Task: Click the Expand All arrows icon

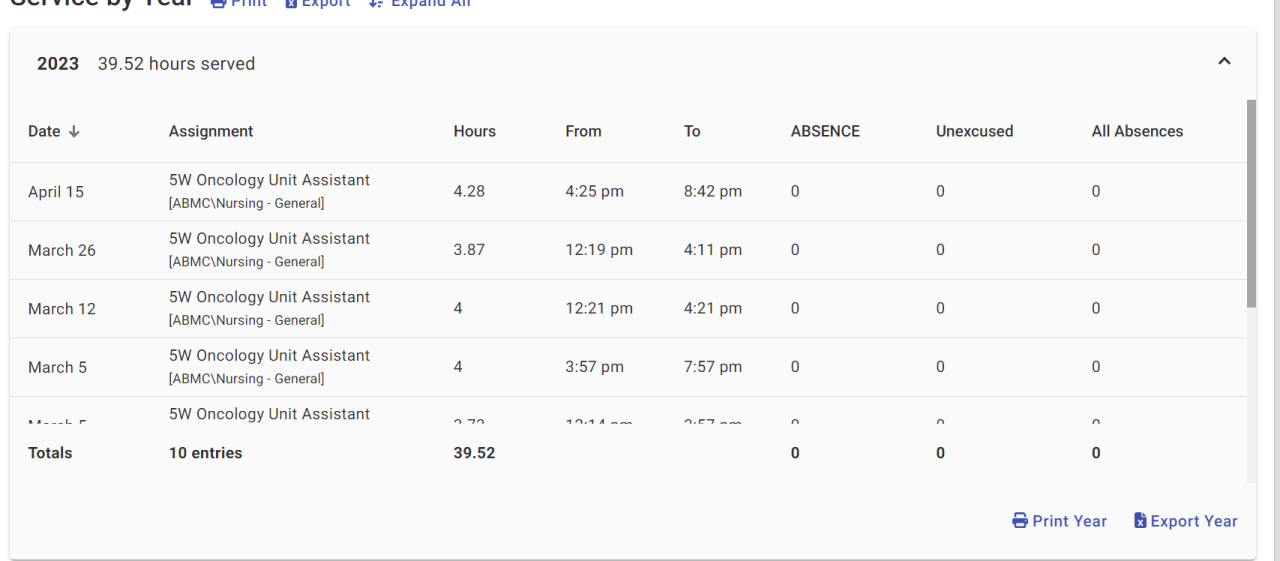Action: (x=376, y=4)
